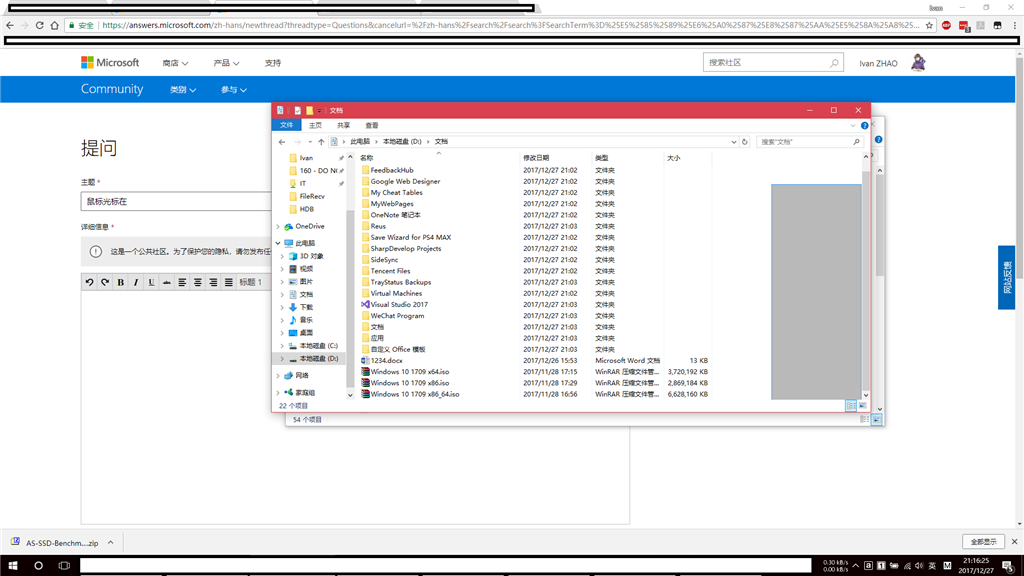Toggle underline formatting in the editor
The width and height of the screenshot is (1024, 576).
tap(152, 282)
